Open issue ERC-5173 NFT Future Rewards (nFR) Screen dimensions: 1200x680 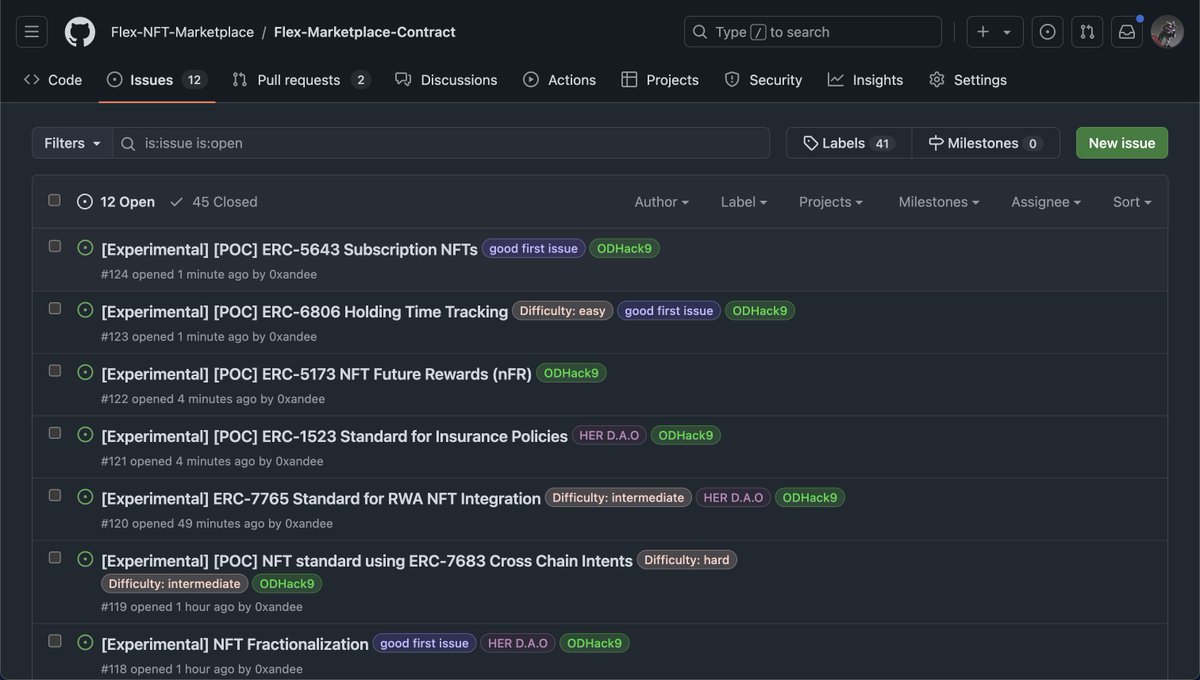pyautogui.click(x=316, y=374)
